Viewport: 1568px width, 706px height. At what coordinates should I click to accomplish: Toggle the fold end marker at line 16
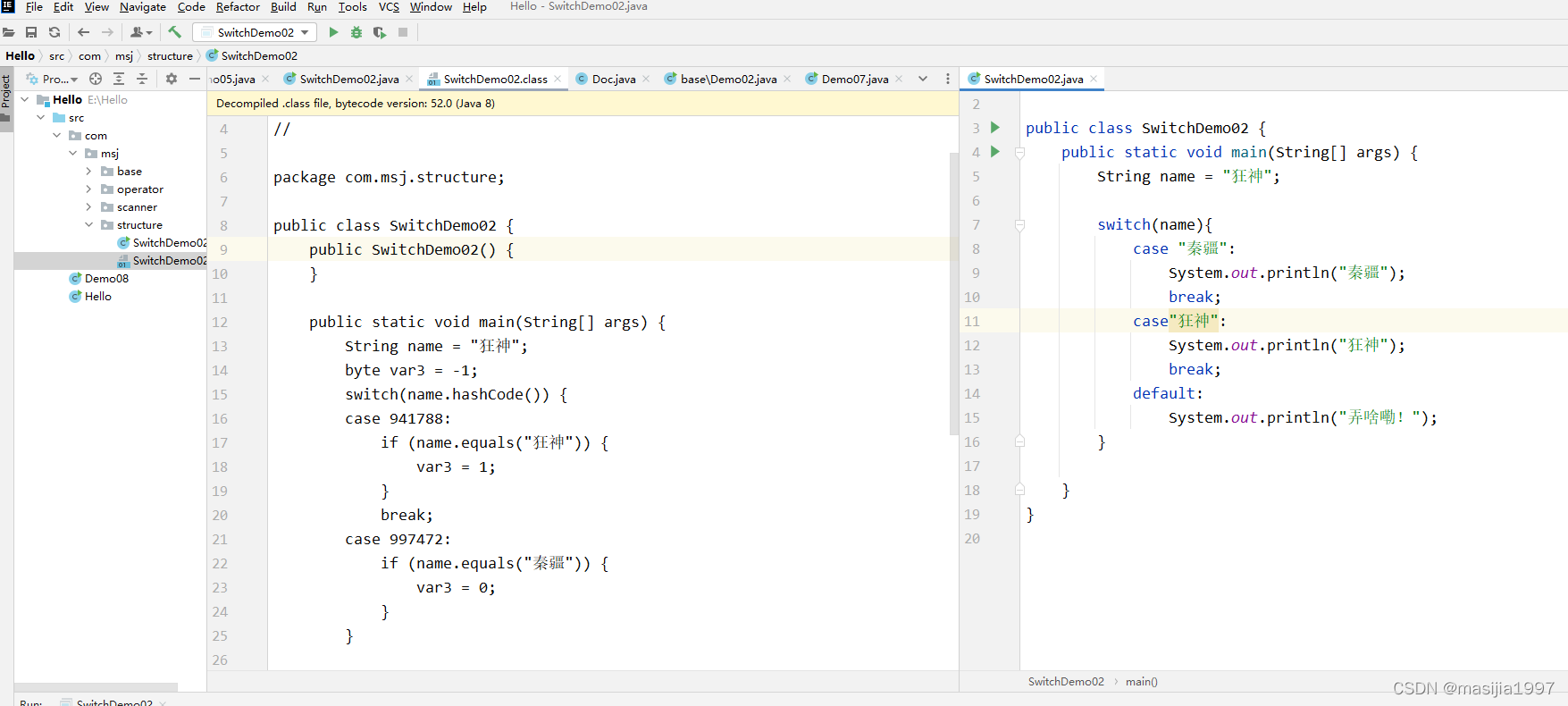1019,441
